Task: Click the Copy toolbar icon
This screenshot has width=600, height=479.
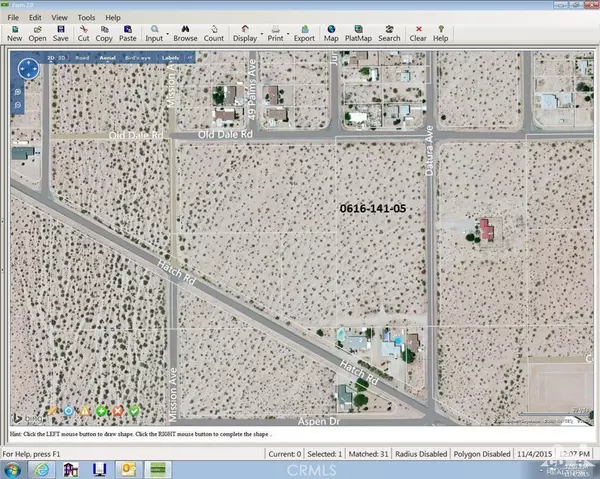Action: (104, 34)
